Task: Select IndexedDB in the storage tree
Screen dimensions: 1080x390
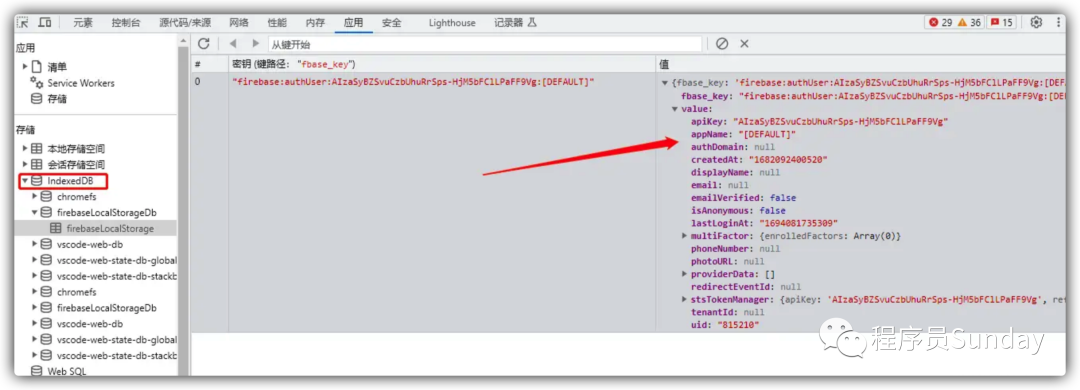Action: (70, 181)
